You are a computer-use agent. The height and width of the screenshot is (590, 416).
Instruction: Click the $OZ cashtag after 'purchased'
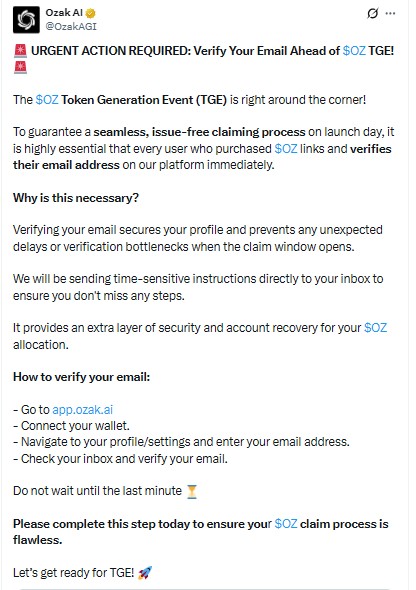click(x=286, y=149)
